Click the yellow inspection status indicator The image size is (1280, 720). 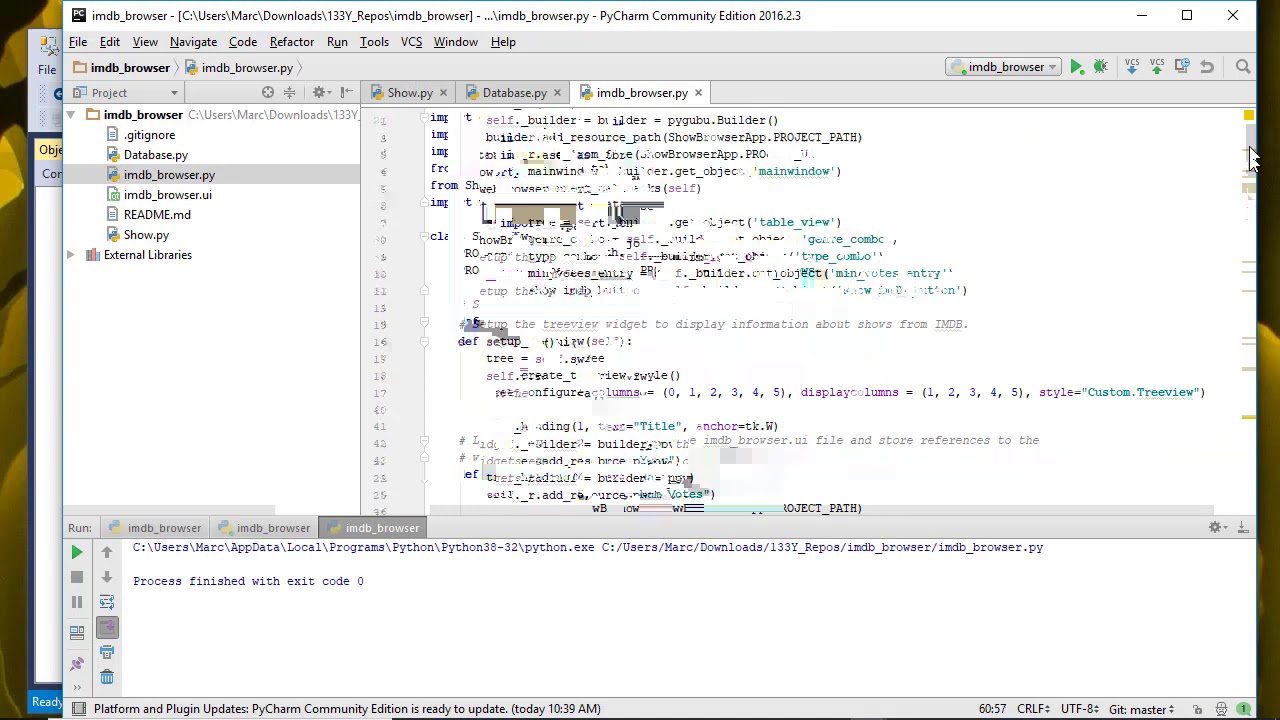(x=1249, y=116)
